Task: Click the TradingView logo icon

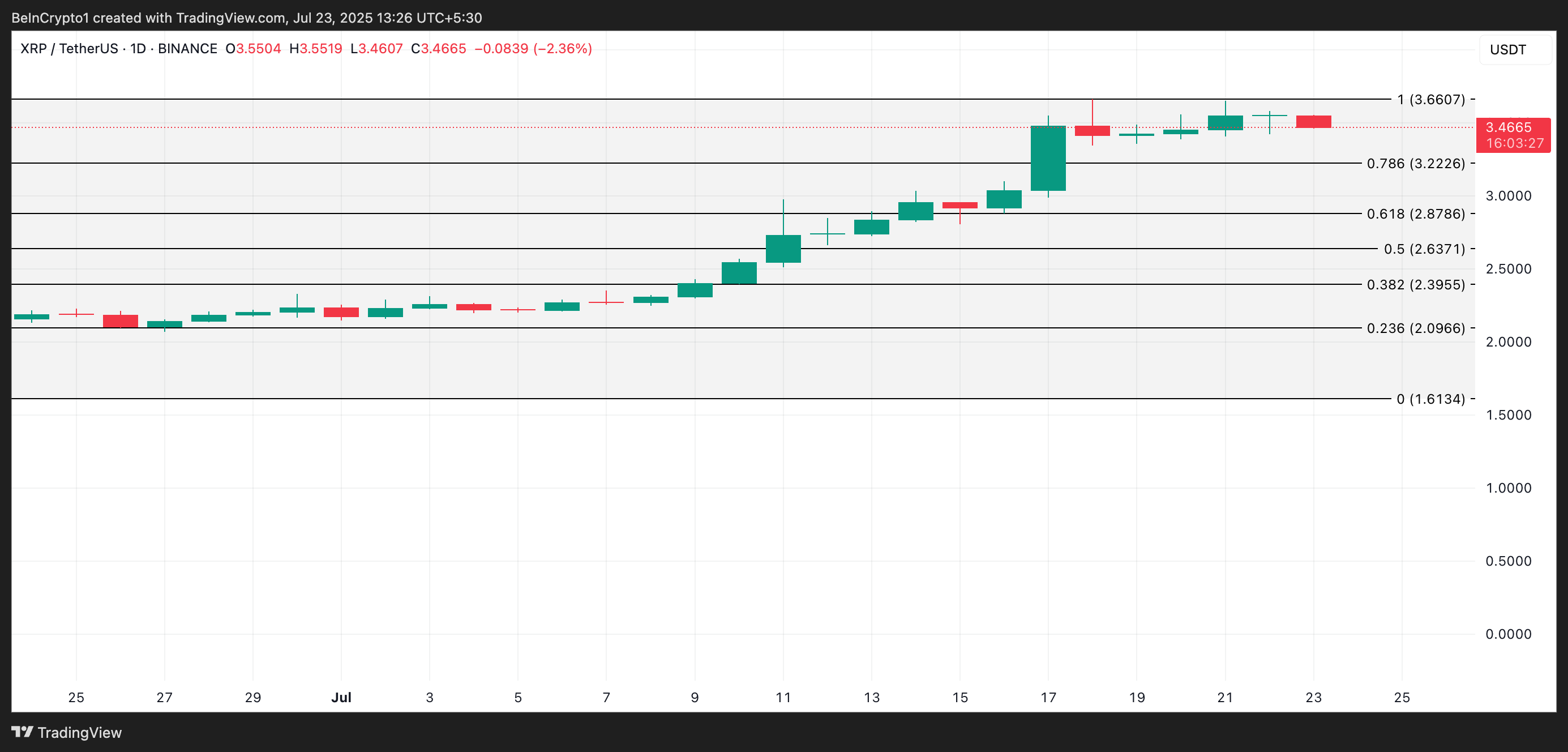Action: tap(23, 731)
